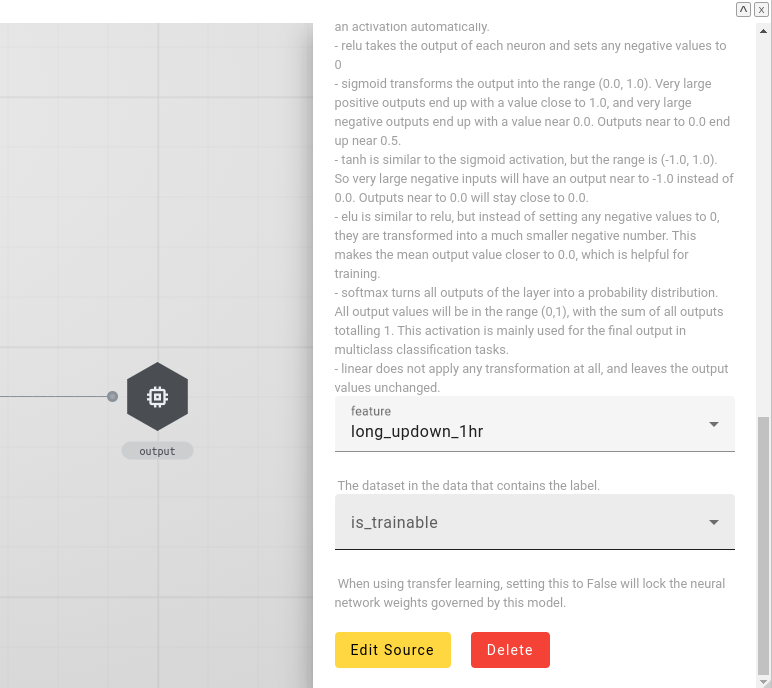
Task: Delete the selected output node
Action: click(510, 650)
